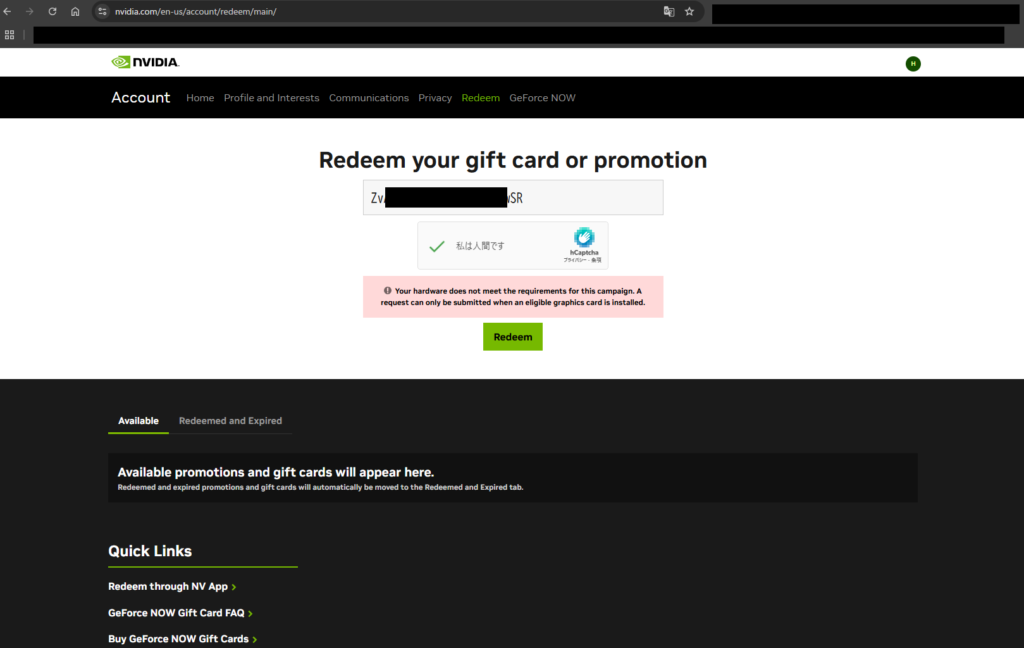Viewport: 1024px width, 648px height.
Task: Toggle the hCaptcha human verification checkbox
Action: [x=437, y=246]
